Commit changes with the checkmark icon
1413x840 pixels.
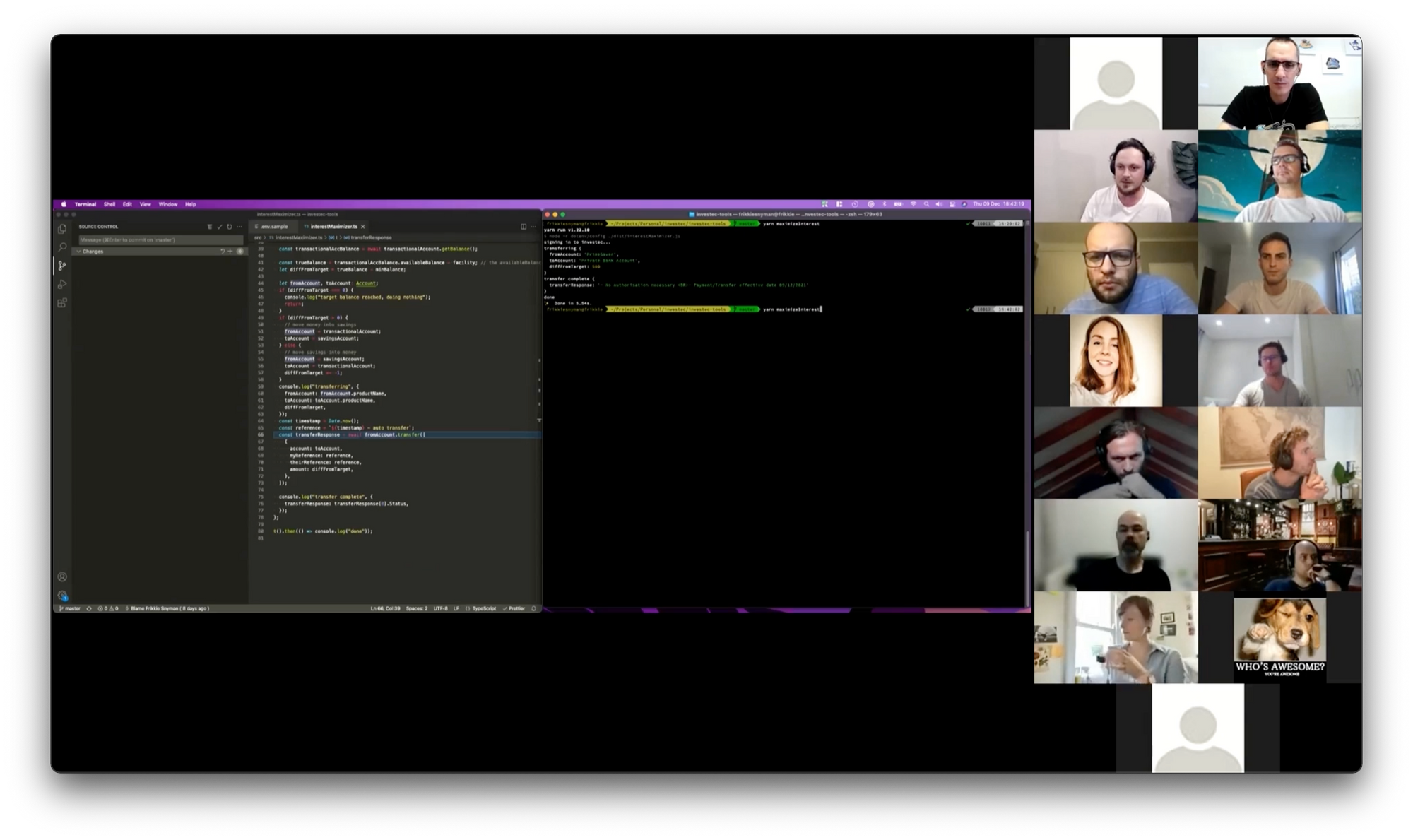click(219, 227)
